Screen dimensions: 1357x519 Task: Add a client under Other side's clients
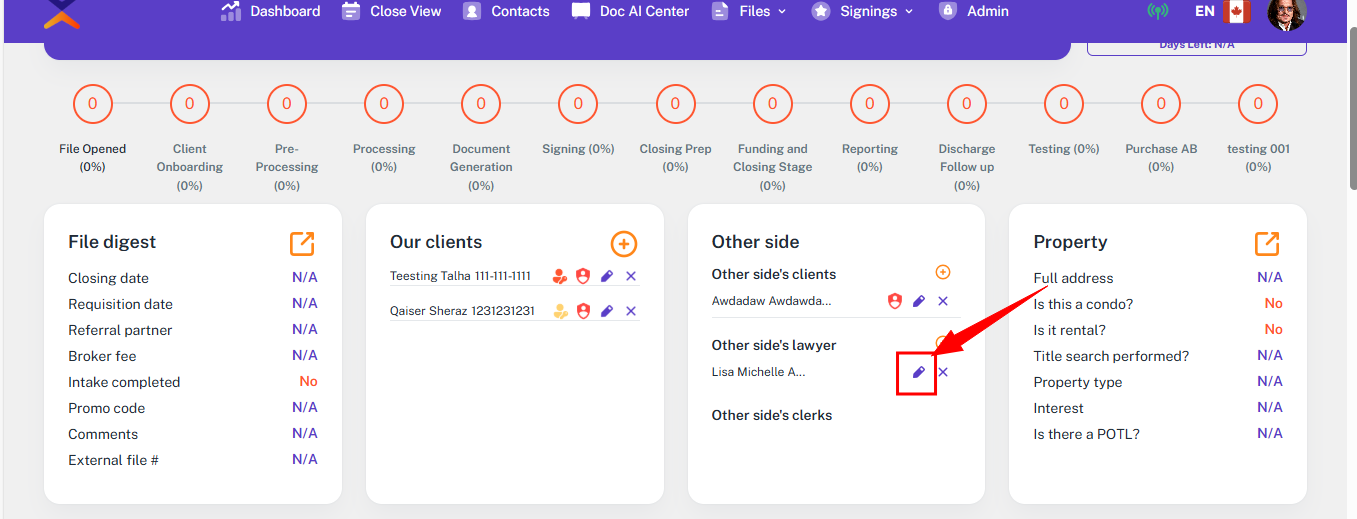pyautogui.click(x=942, y=273)
